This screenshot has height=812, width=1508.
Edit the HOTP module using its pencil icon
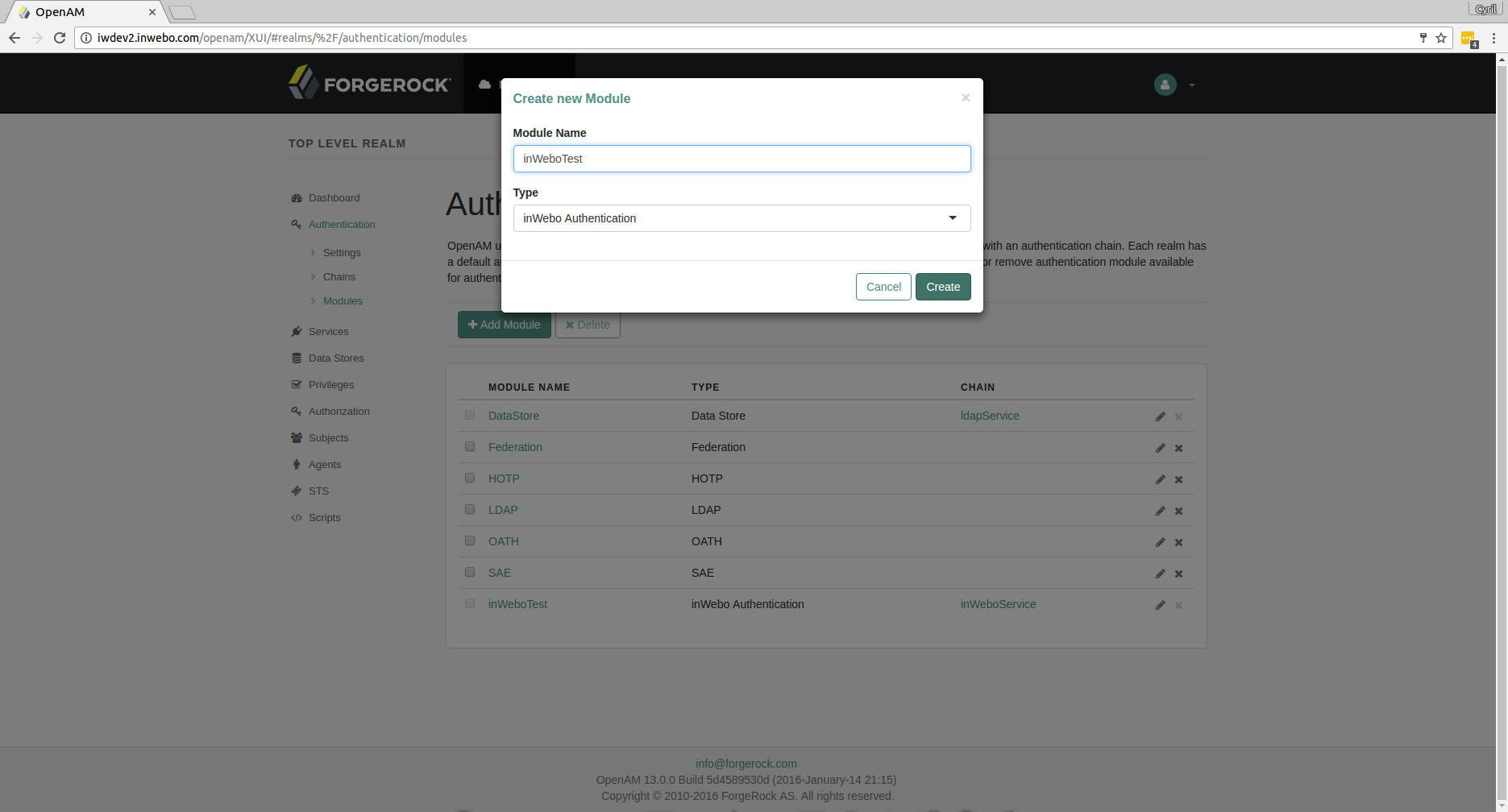tap(1160, 478)
